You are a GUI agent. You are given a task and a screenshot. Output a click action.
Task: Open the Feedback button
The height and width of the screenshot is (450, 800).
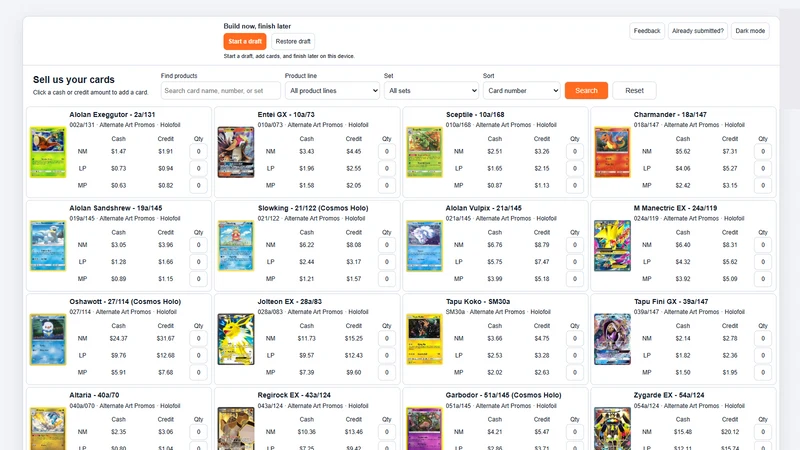click(x=647, y=31)
